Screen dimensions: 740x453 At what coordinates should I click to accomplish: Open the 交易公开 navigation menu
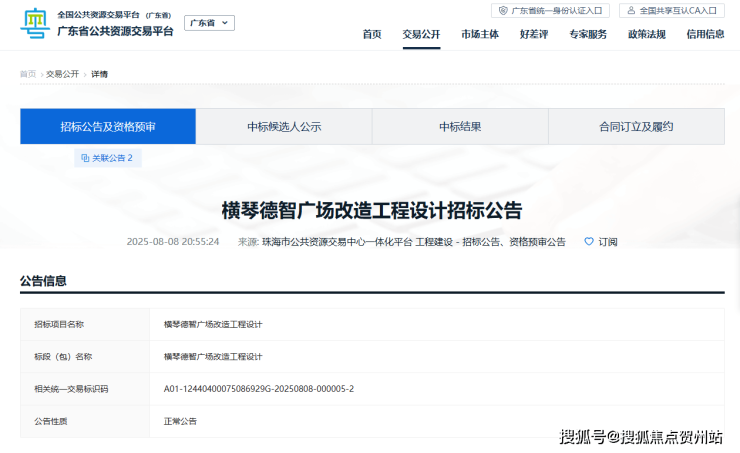click(x=421, y=34)
